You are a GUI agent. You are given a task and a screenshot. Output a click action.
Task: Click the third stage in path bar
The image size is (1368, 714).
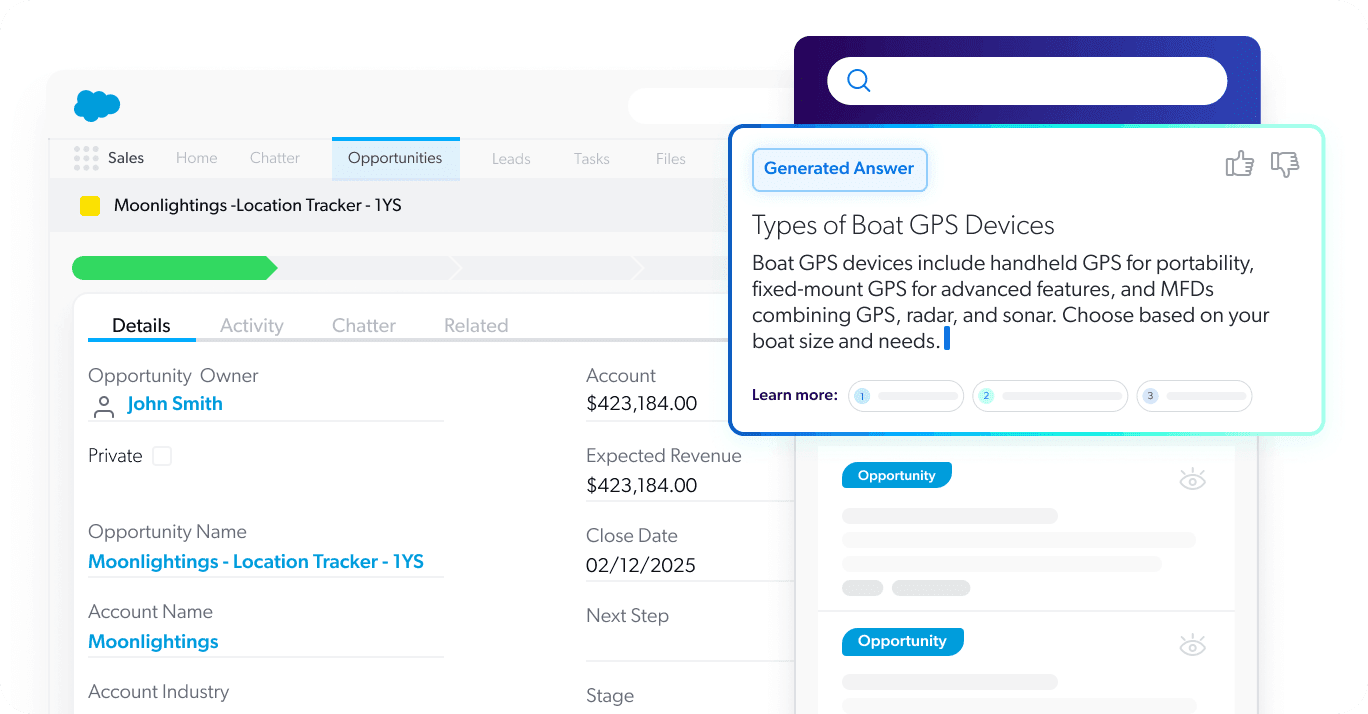(x=548, y=268)
